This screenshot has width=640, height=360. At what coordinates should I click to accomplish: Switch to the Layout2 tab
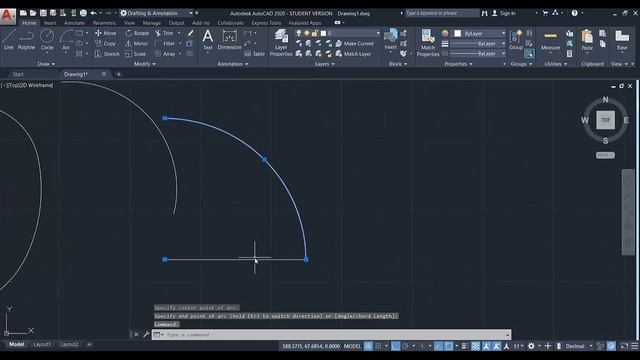(x=69, y=344)
